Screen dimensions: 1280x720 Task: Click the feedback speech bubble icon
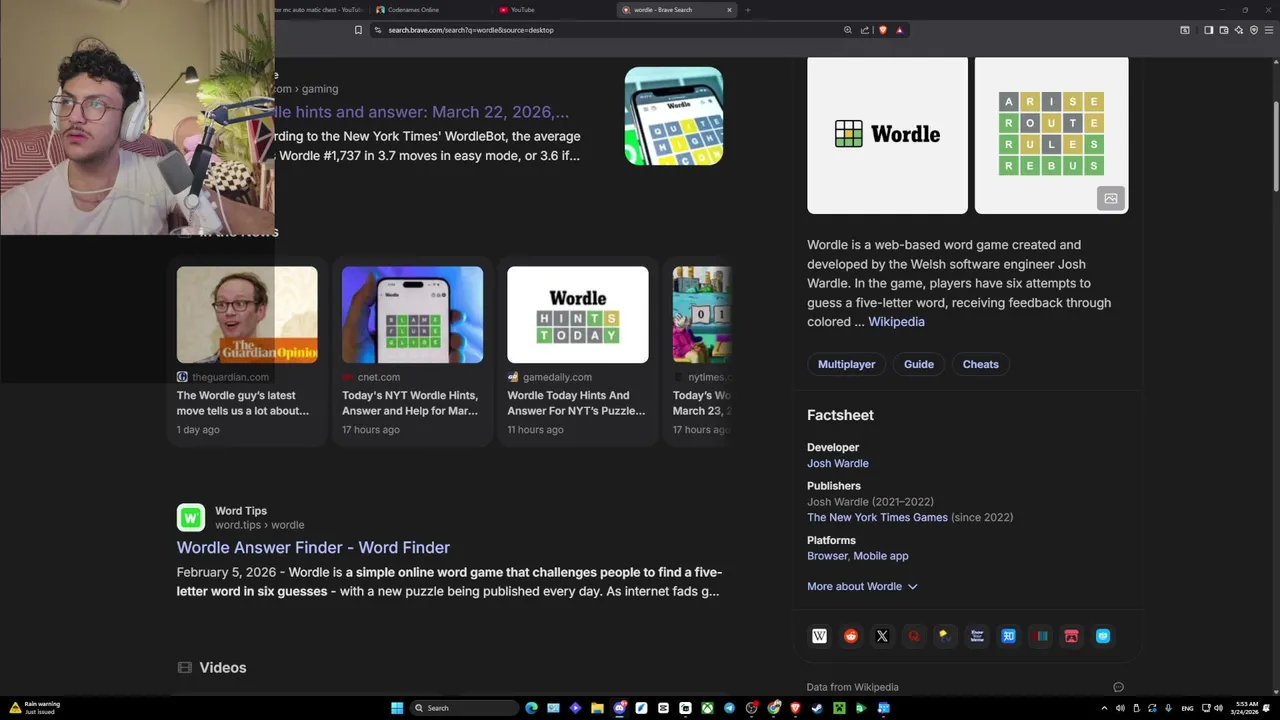click(1118, 687)
